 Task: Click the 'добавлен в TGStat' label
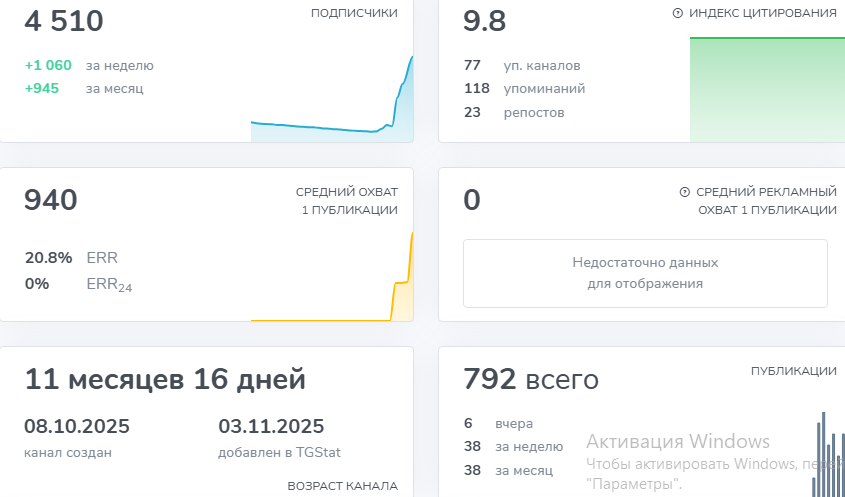pyautogui.click(x=279, y=452)
